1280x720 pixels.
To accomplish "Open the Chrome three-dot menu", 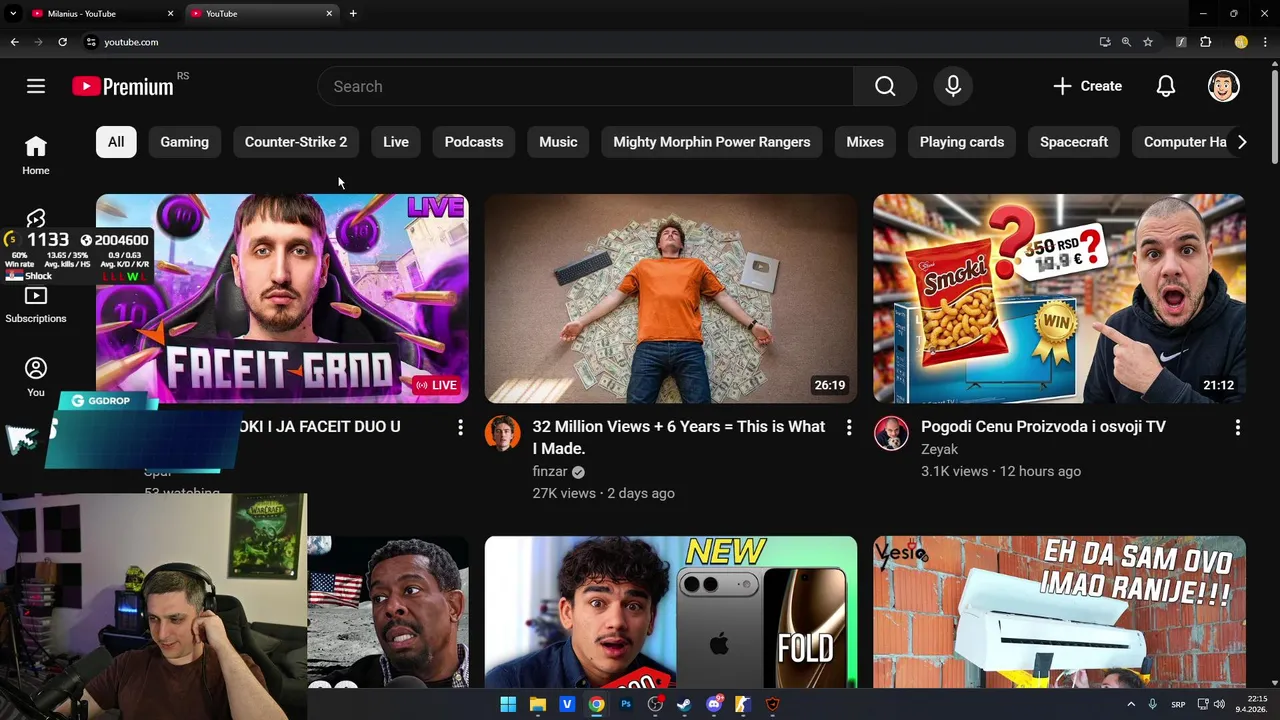I will (x=1265, y=42).
